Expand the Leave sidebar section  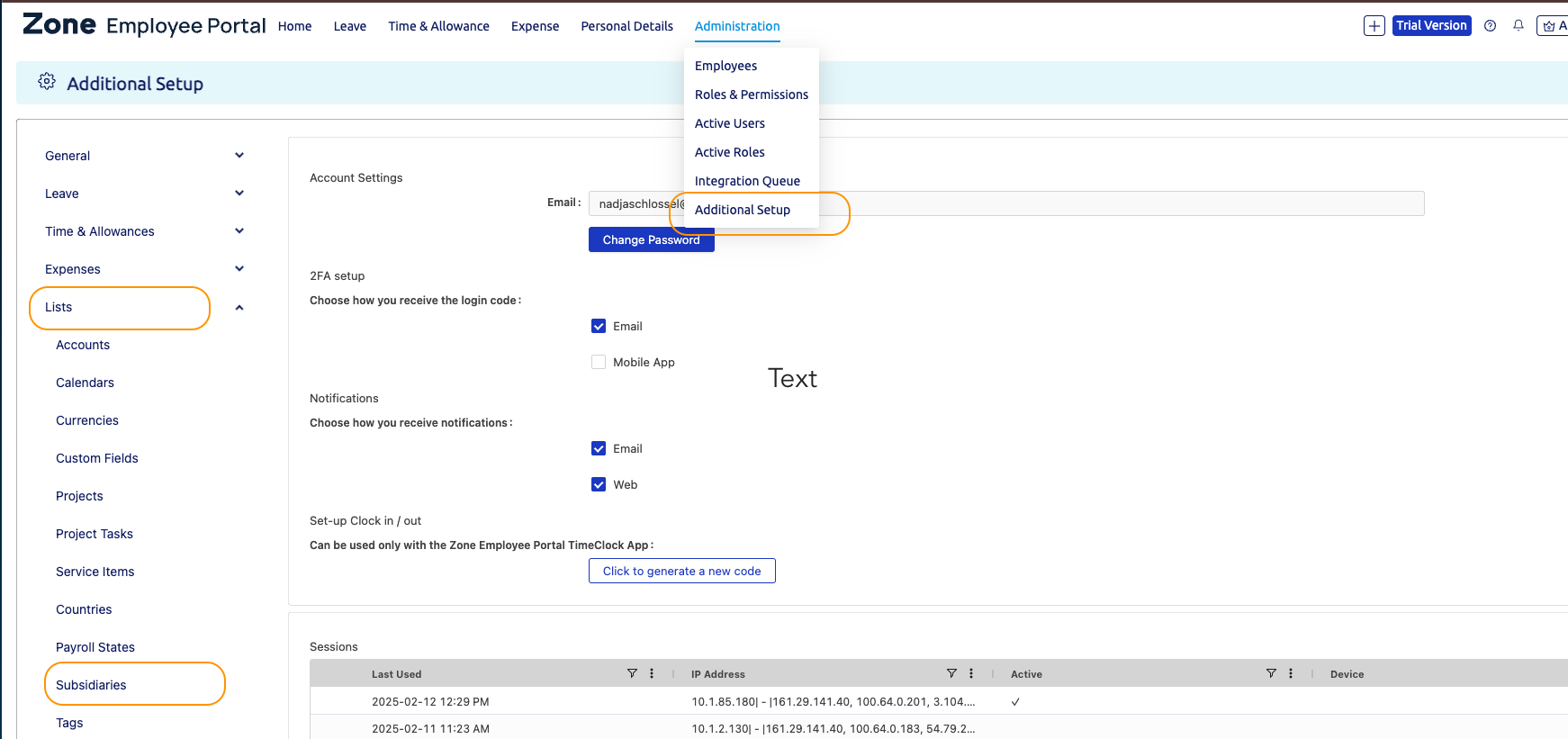tap(239, 194)
